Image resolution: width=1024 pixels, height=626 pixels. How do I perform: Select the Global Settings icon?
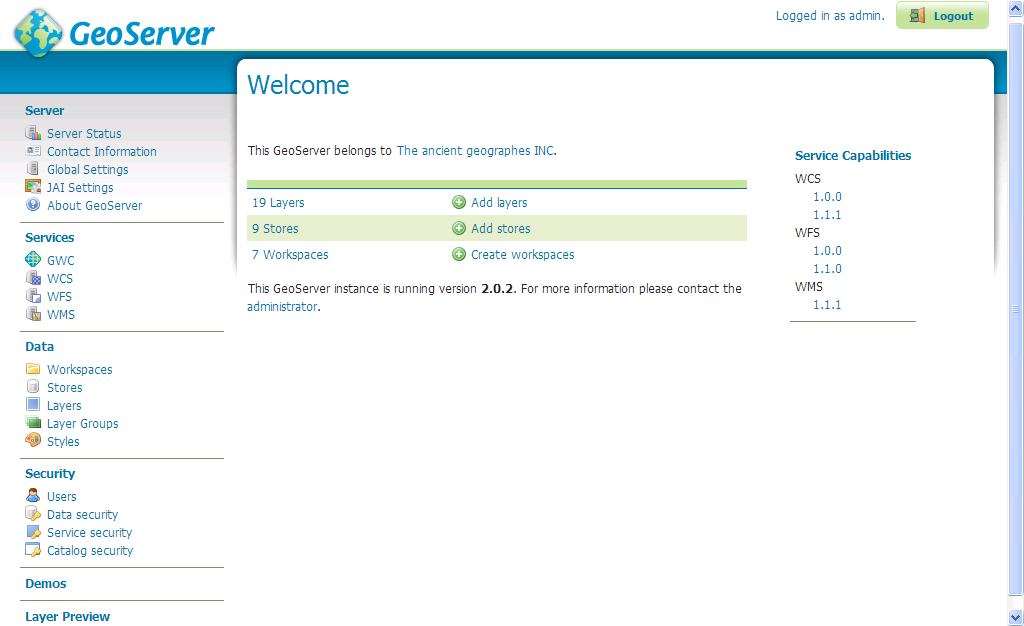(33, 169)
